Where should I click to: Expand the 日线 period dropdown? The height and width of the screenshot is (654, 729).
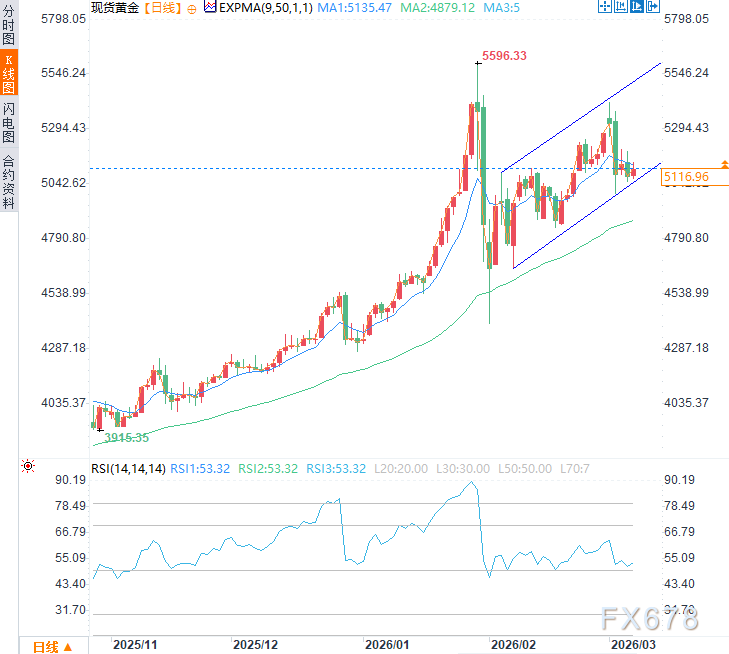point(53,647)
